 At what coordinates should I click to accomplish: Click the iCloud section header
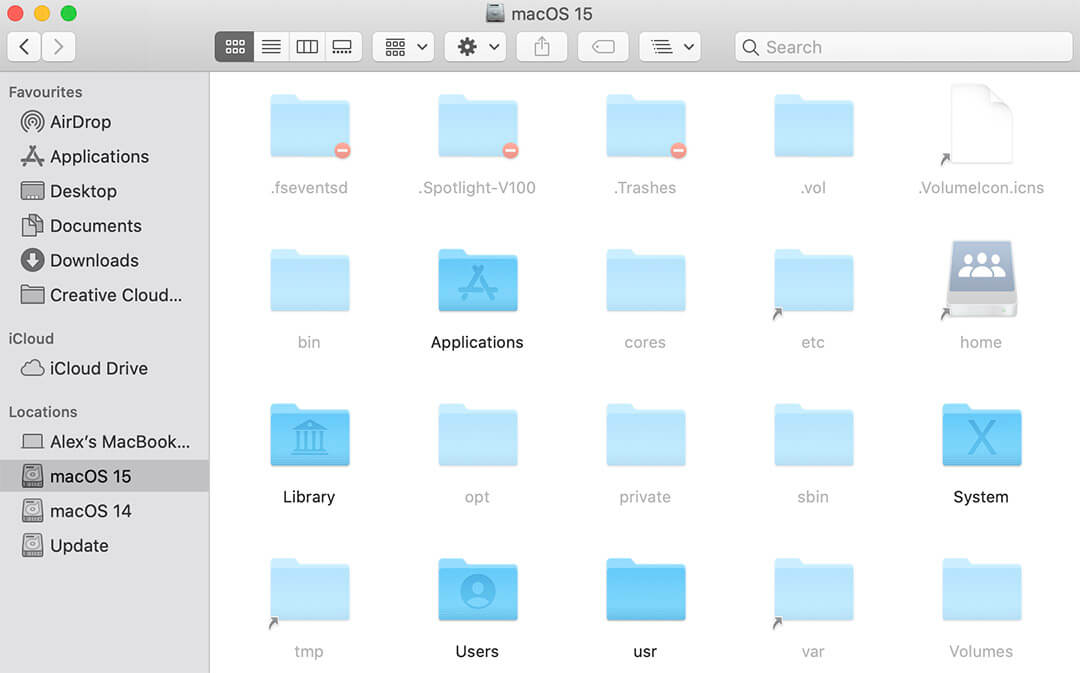click(x=31, y=338)
